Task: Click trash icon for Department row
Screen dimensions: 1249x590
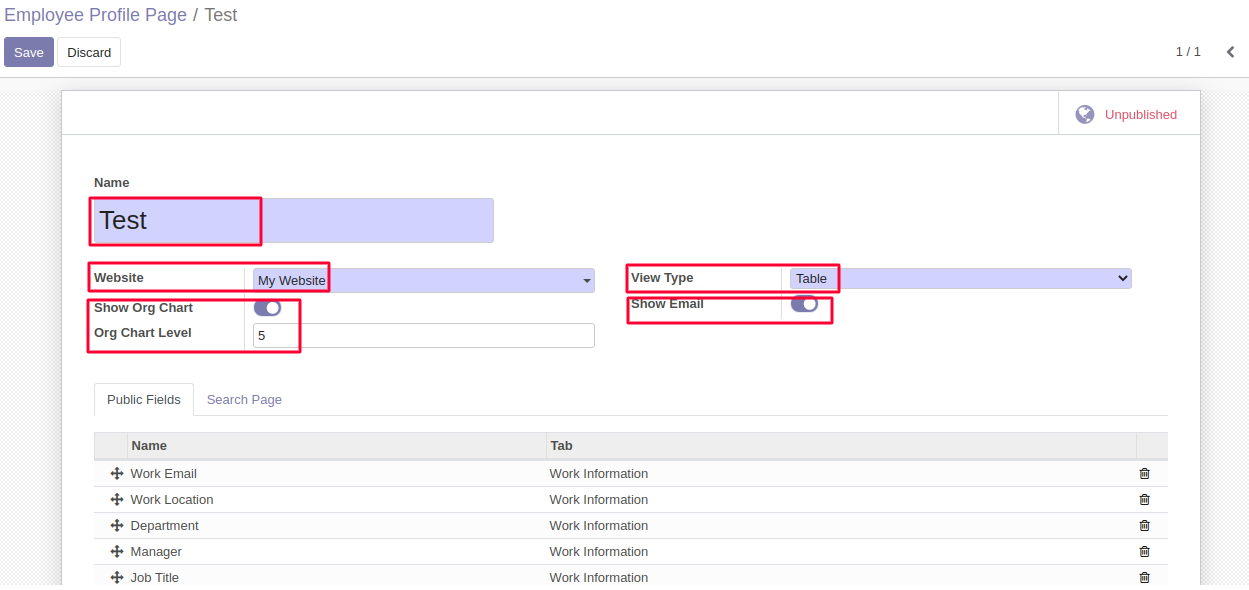Action: tap(1144, 526)
